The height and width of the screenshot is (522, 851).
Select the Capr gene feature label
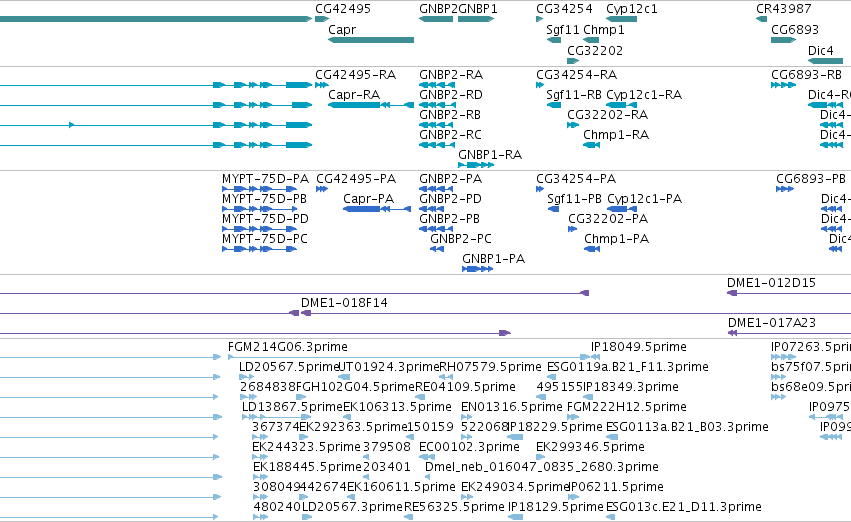[342, 30]
